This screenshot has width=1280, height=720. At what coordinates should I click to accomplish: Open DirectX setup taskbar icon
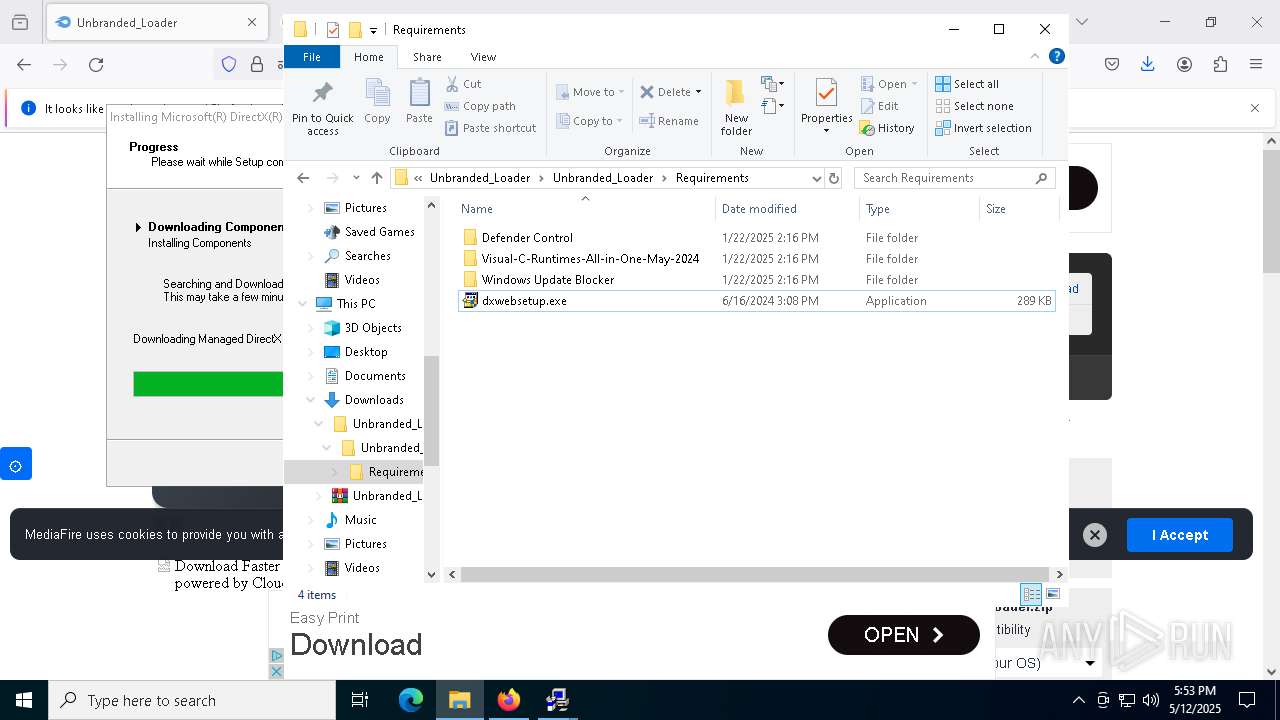point(557,700)
